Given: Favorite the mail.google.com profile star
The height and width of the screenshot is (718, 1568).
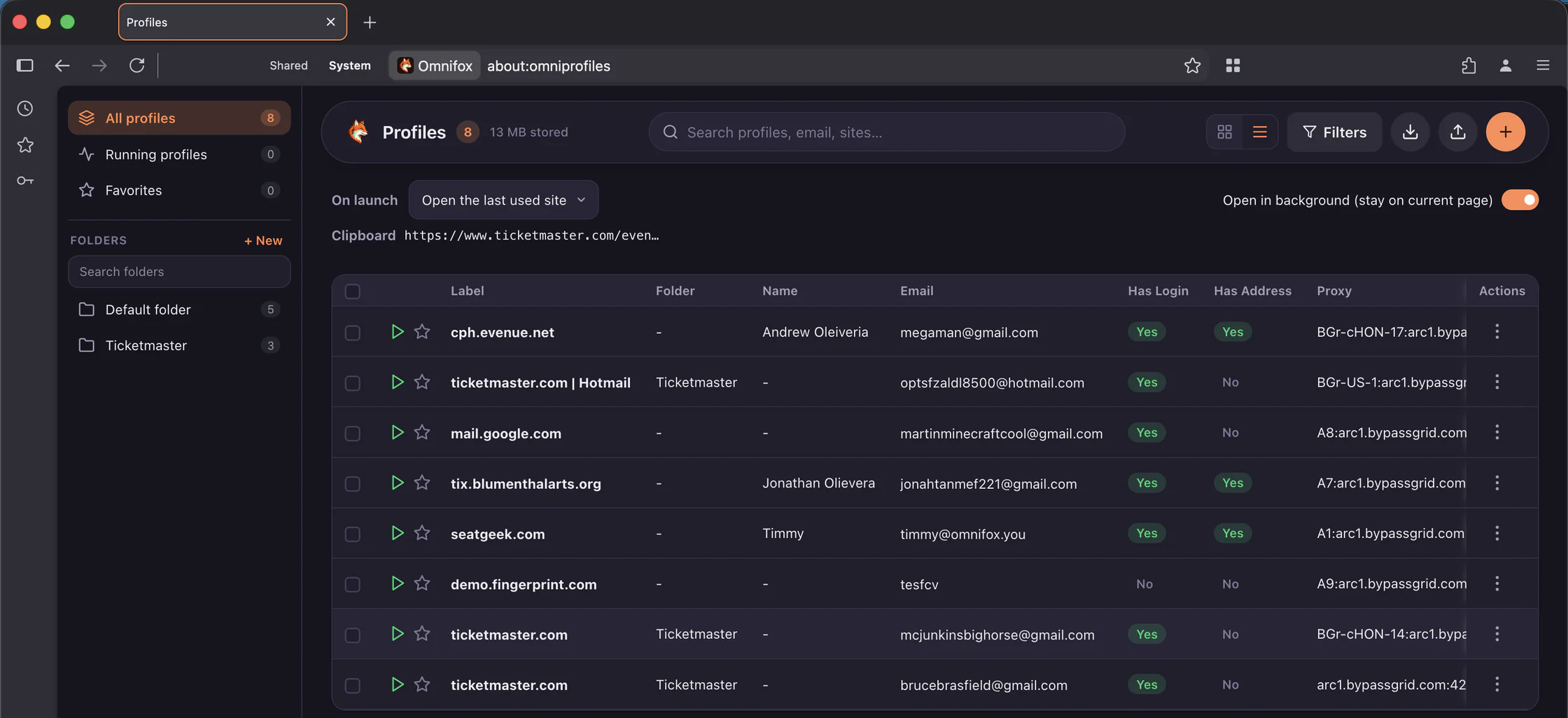Looking at the screenshot, I should click(x=421, y=432).
